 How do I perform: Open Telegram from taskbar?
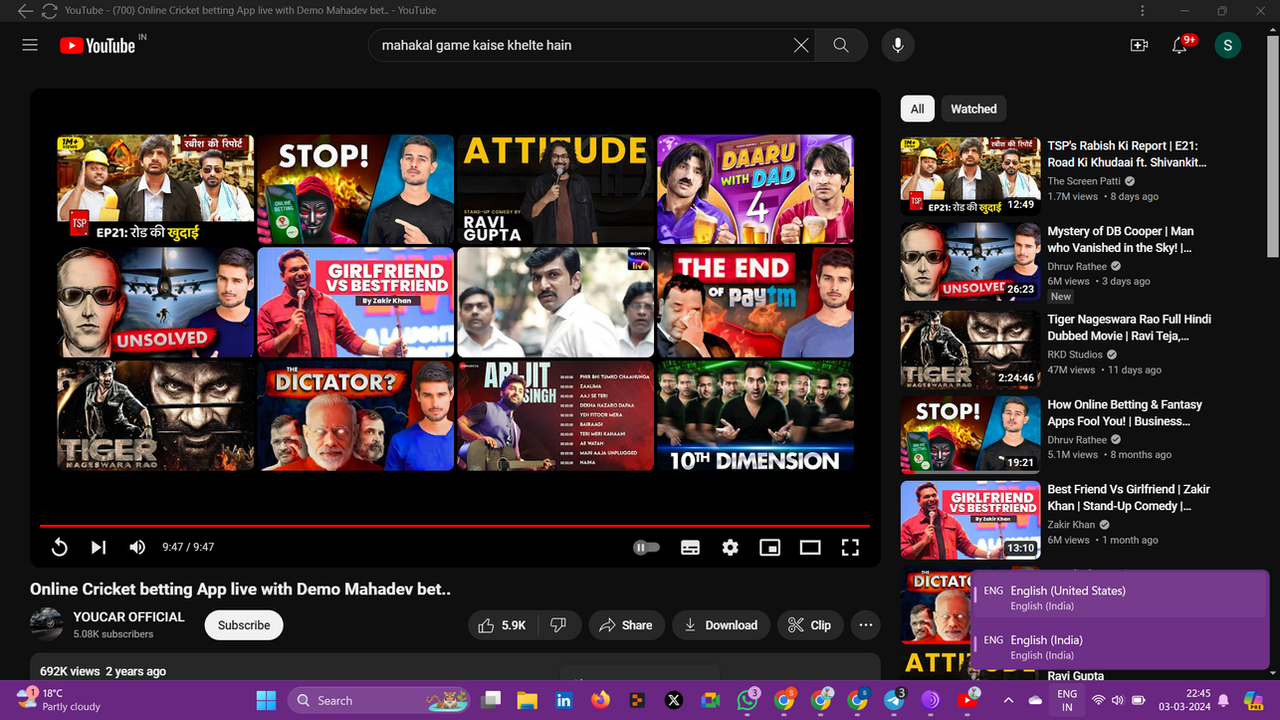(x=894, y=700)
